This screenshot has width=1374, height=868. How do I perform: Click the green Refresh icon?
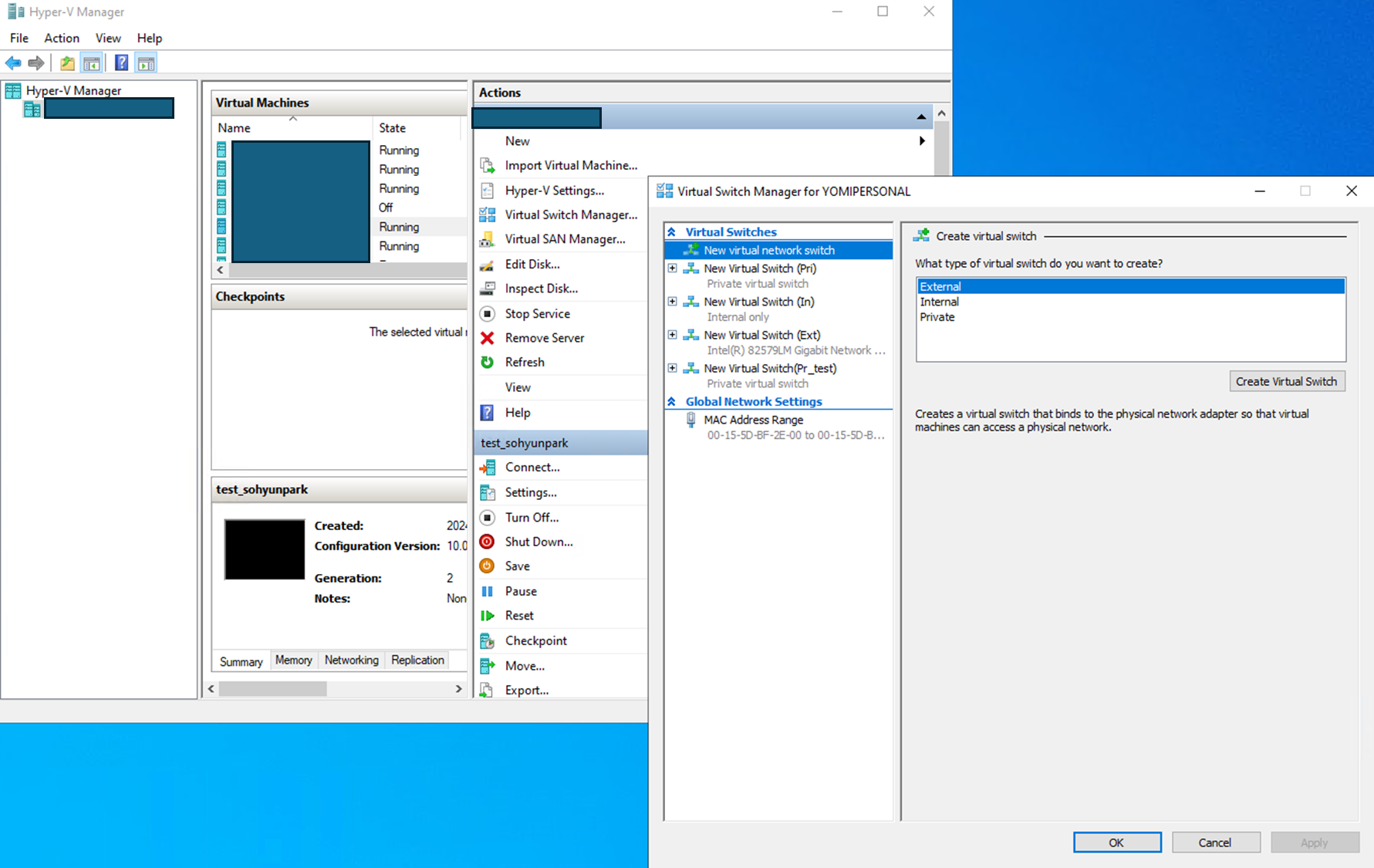[488, 362]
